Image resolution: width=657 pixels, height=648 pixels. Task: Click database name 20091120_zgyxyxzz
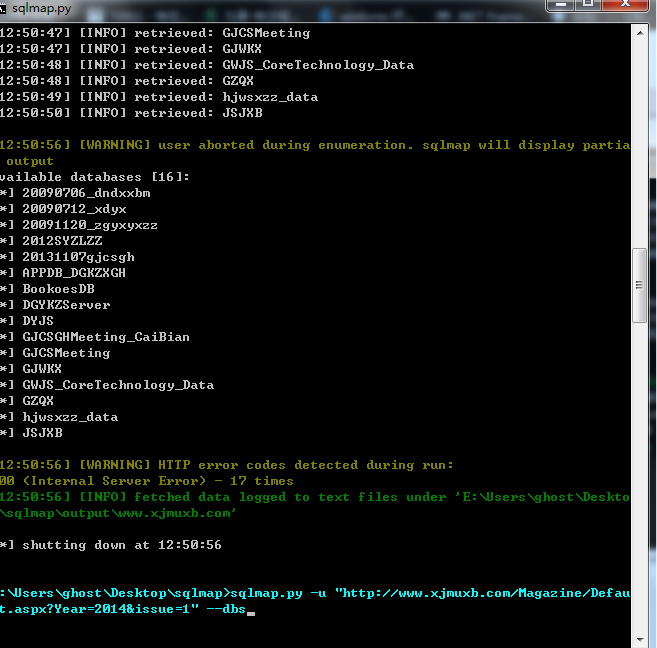[x=90, y=225]
